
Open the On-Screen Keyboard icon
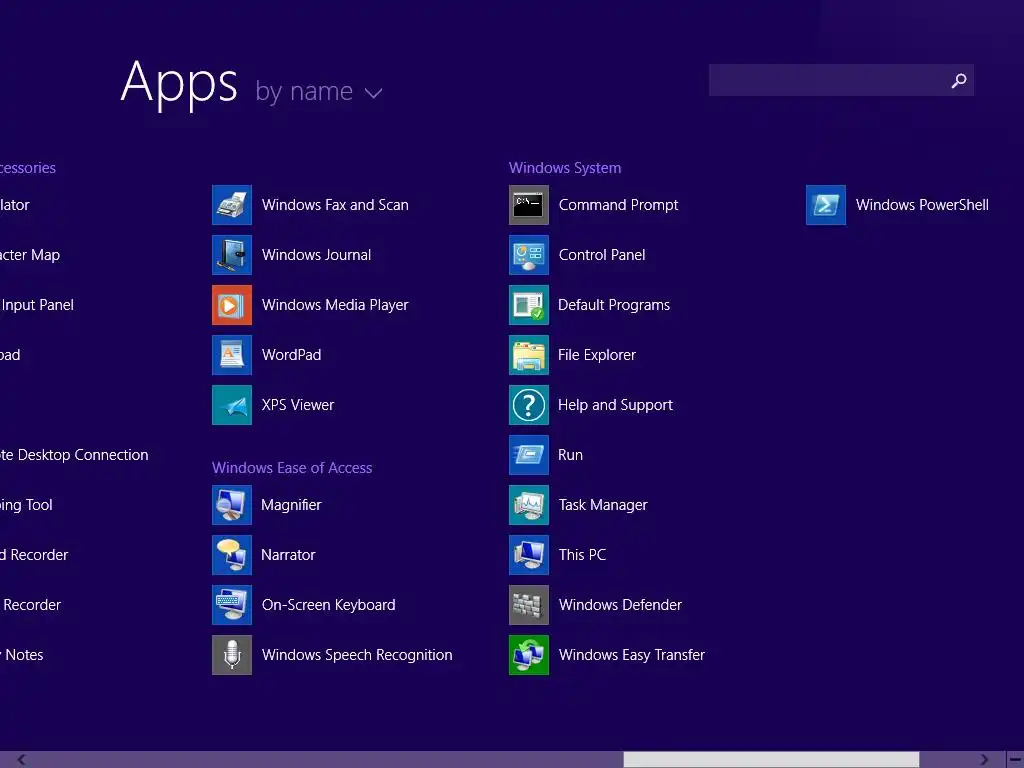(232, 605)
